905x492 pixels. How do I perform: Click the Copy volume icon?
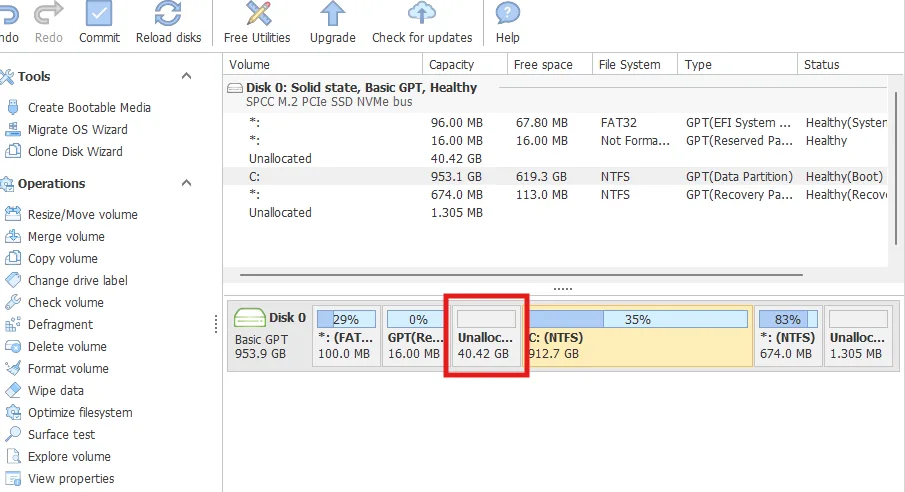click(13, 258)
